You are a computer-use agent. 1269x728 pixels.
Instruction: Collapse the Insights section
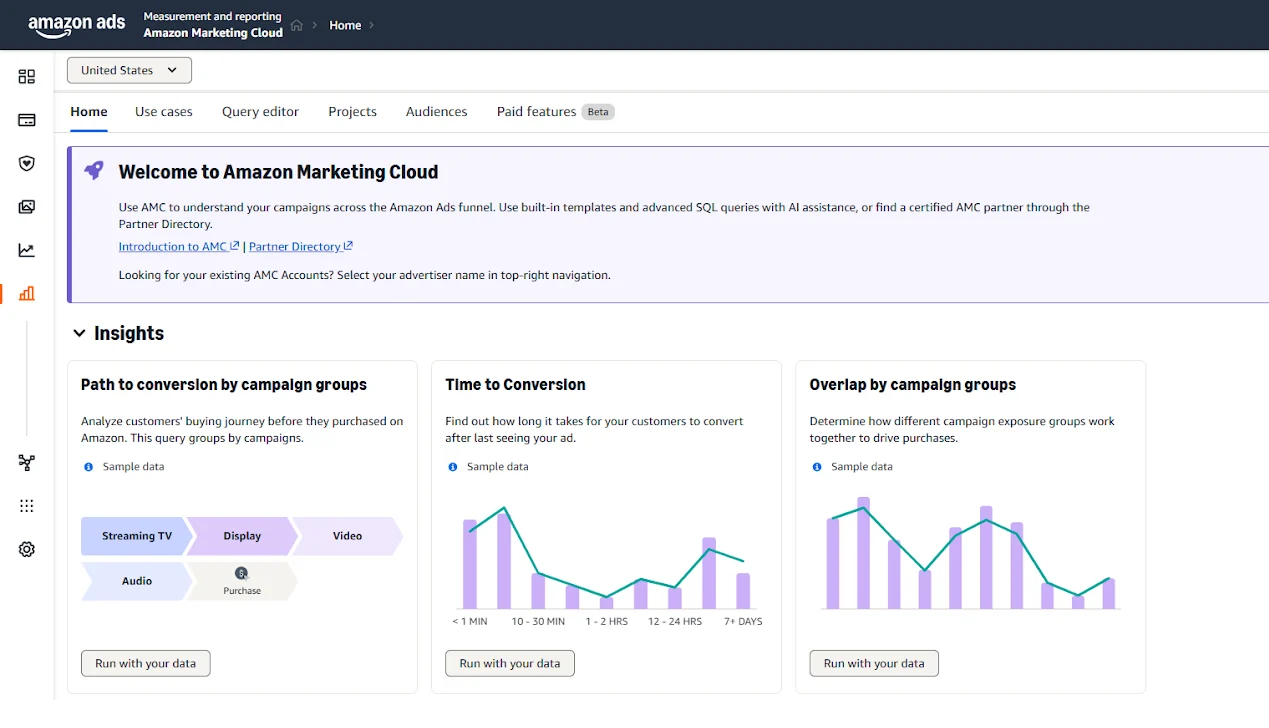pos(79,333)
